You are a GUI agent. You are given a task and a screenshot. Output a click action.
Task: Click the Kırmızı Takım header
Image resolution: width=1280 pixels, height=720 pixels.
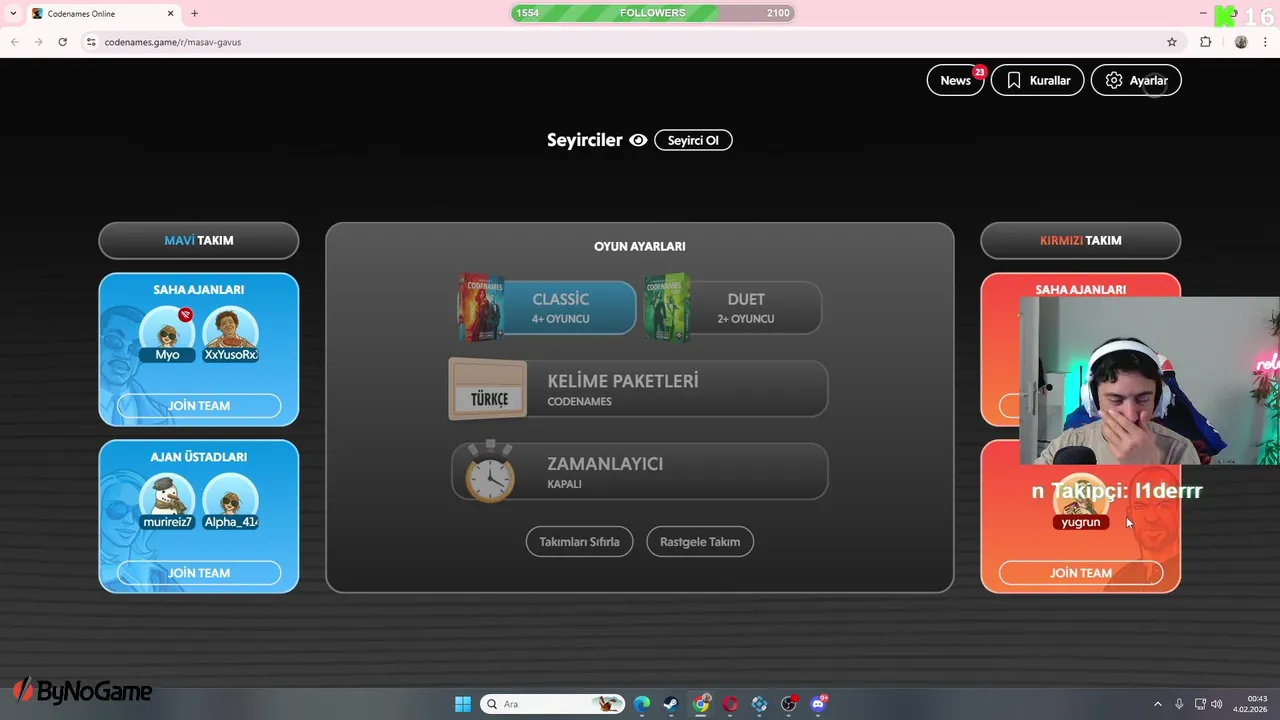click(x=1080, y=241)
